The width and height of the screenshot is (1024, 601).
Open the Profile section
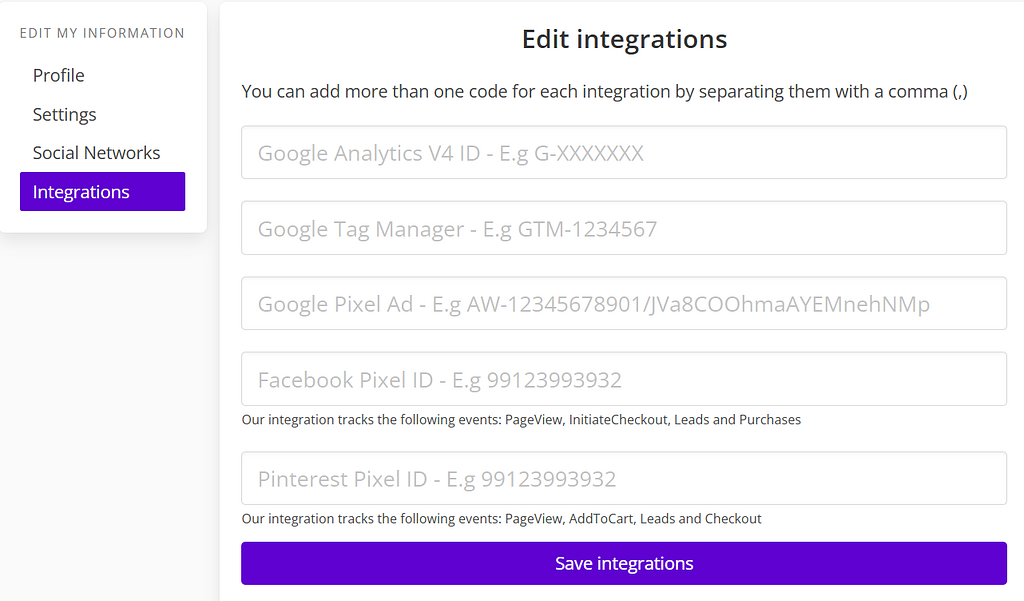click(x=58, y=76)
